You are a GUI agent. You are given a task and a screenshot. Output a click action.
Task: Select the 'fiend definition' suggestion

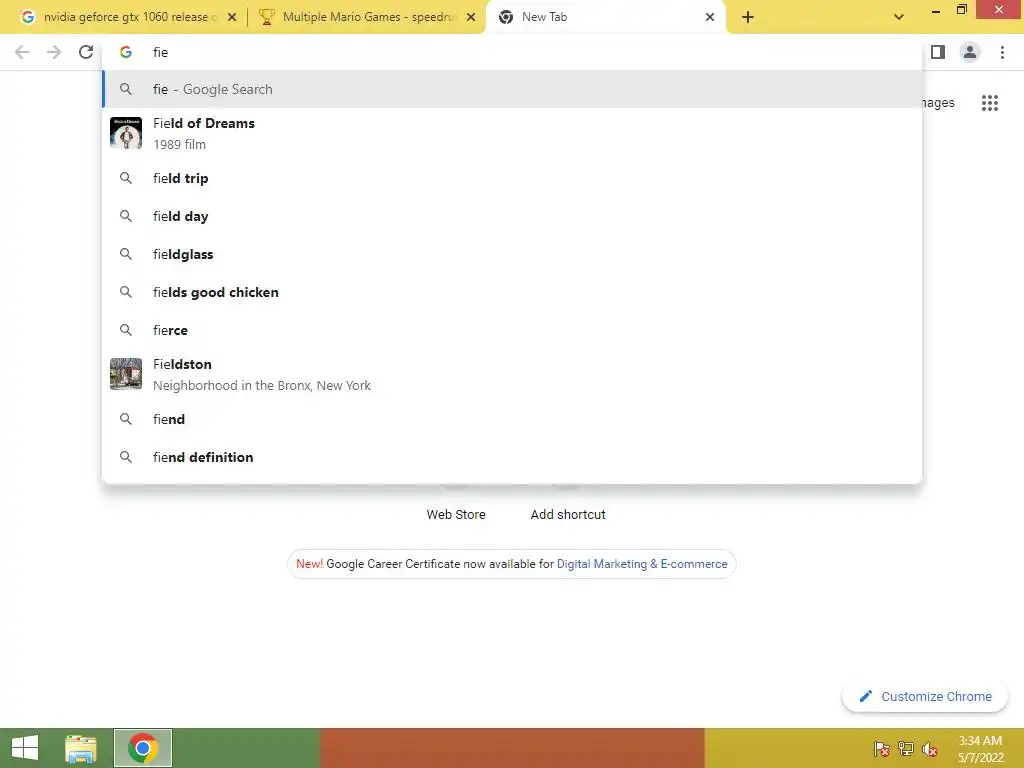[512, 457]
